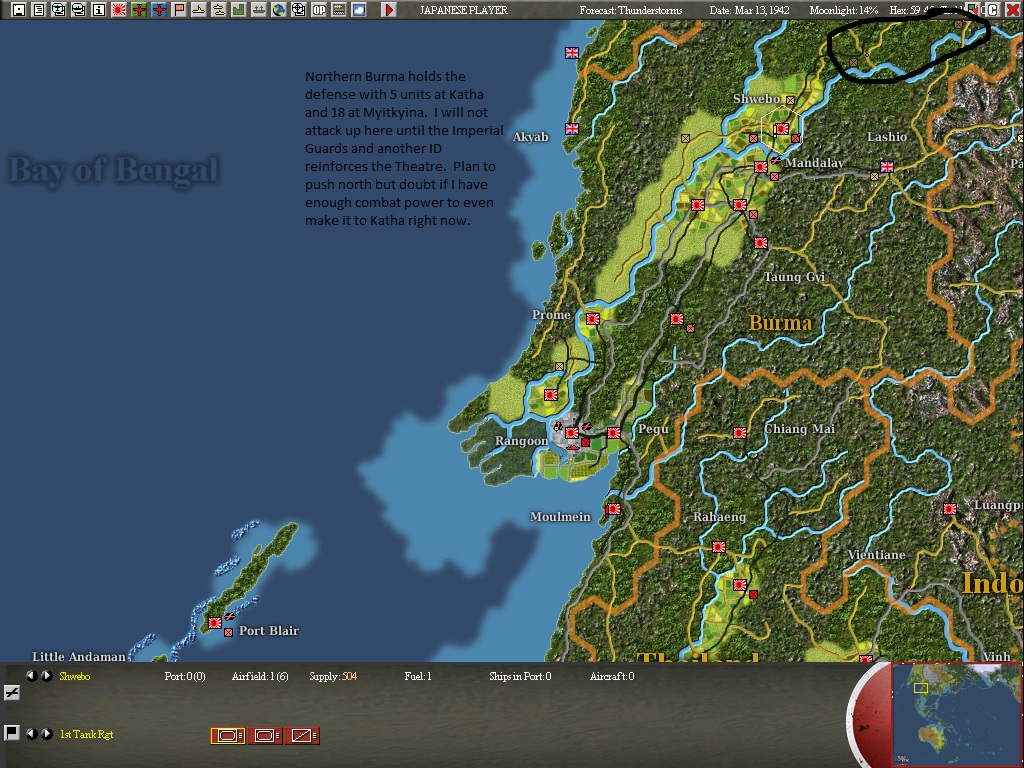This screenshot has height=768, width=1024.
Task: Select the British unit flag at Akyab
Action: point(572,129)
